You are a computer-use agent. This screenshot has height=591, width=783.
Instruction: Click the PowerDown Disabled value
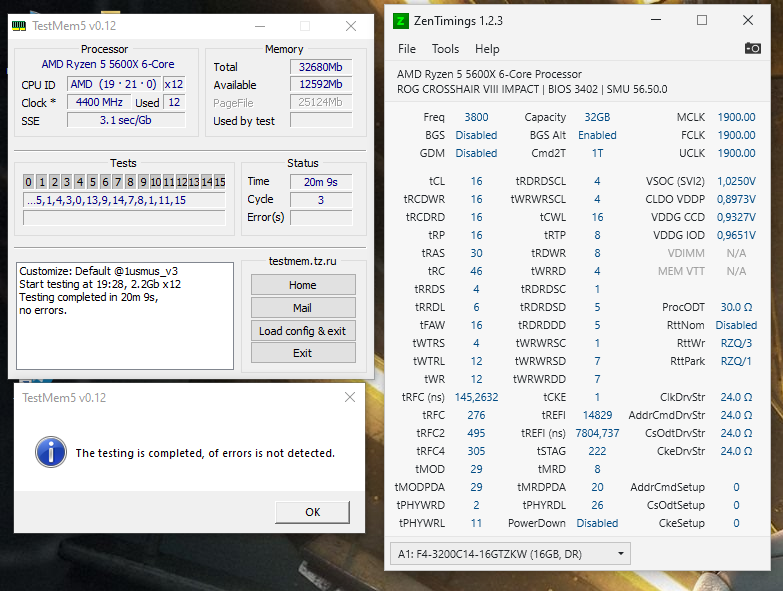click(x=597, y=523)
